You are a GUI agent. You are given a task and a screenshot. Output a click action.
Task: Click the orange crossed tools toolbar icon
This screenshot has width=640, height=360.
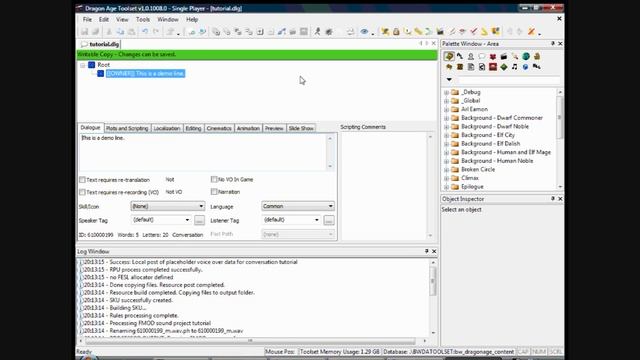(x=531, y=31)
